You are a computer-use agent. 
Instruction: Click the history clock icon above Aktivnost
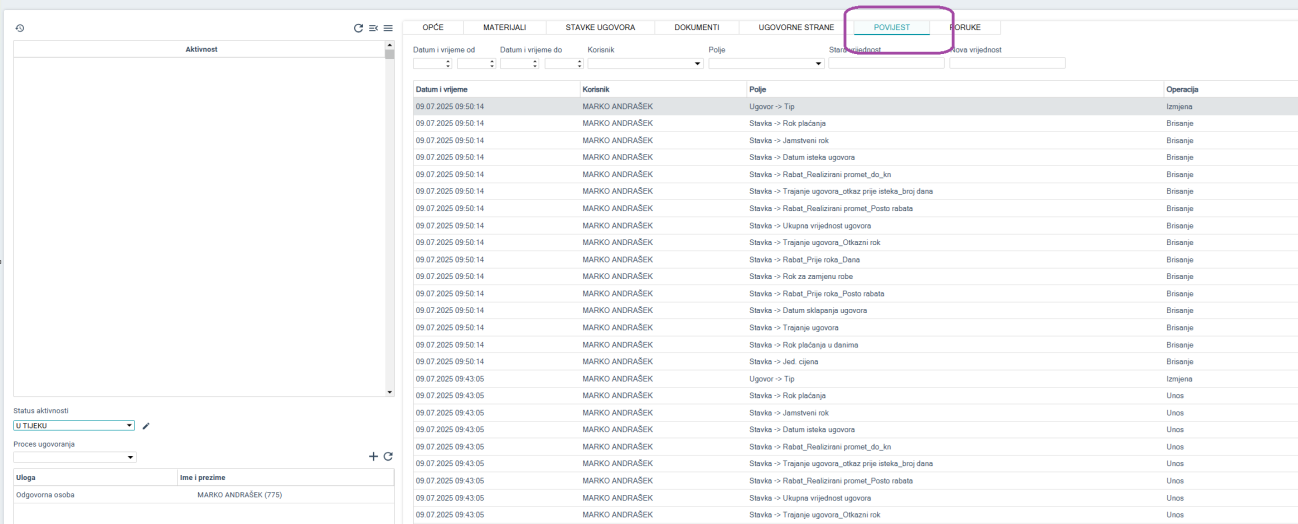(x=19, y=28)
